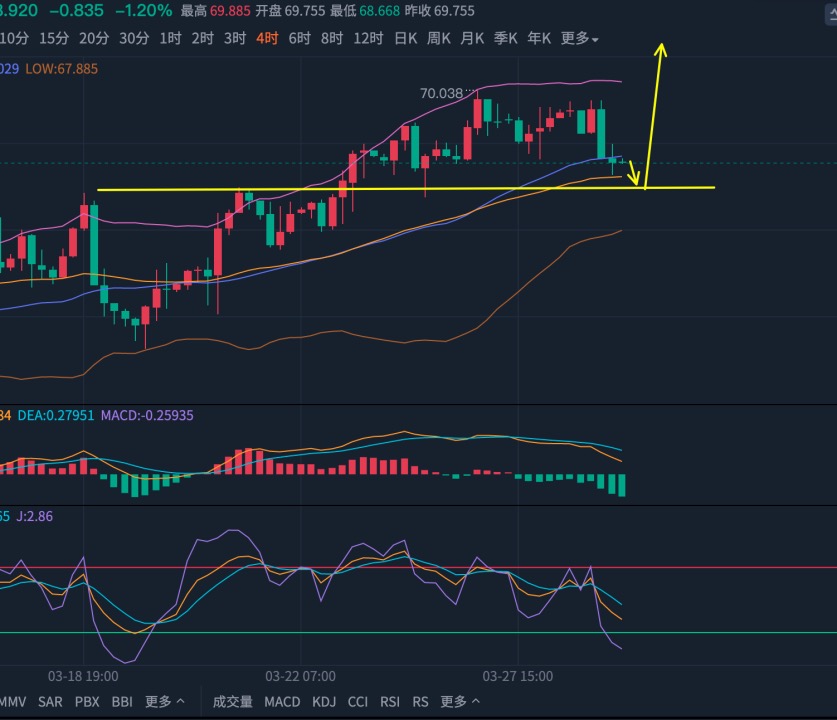Viewport: 837px width, 720px height.
Task: Select the MACD sub-indicator
Action: tap(282, 702)
